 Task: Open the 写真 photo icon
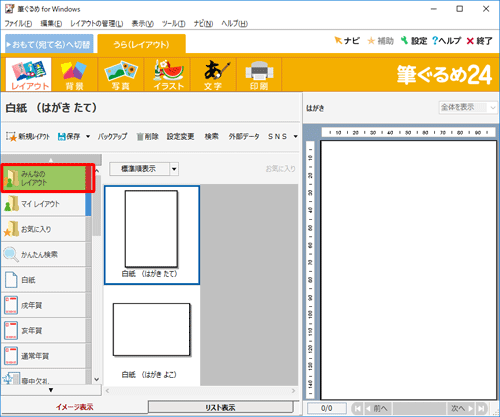(121, 74)
